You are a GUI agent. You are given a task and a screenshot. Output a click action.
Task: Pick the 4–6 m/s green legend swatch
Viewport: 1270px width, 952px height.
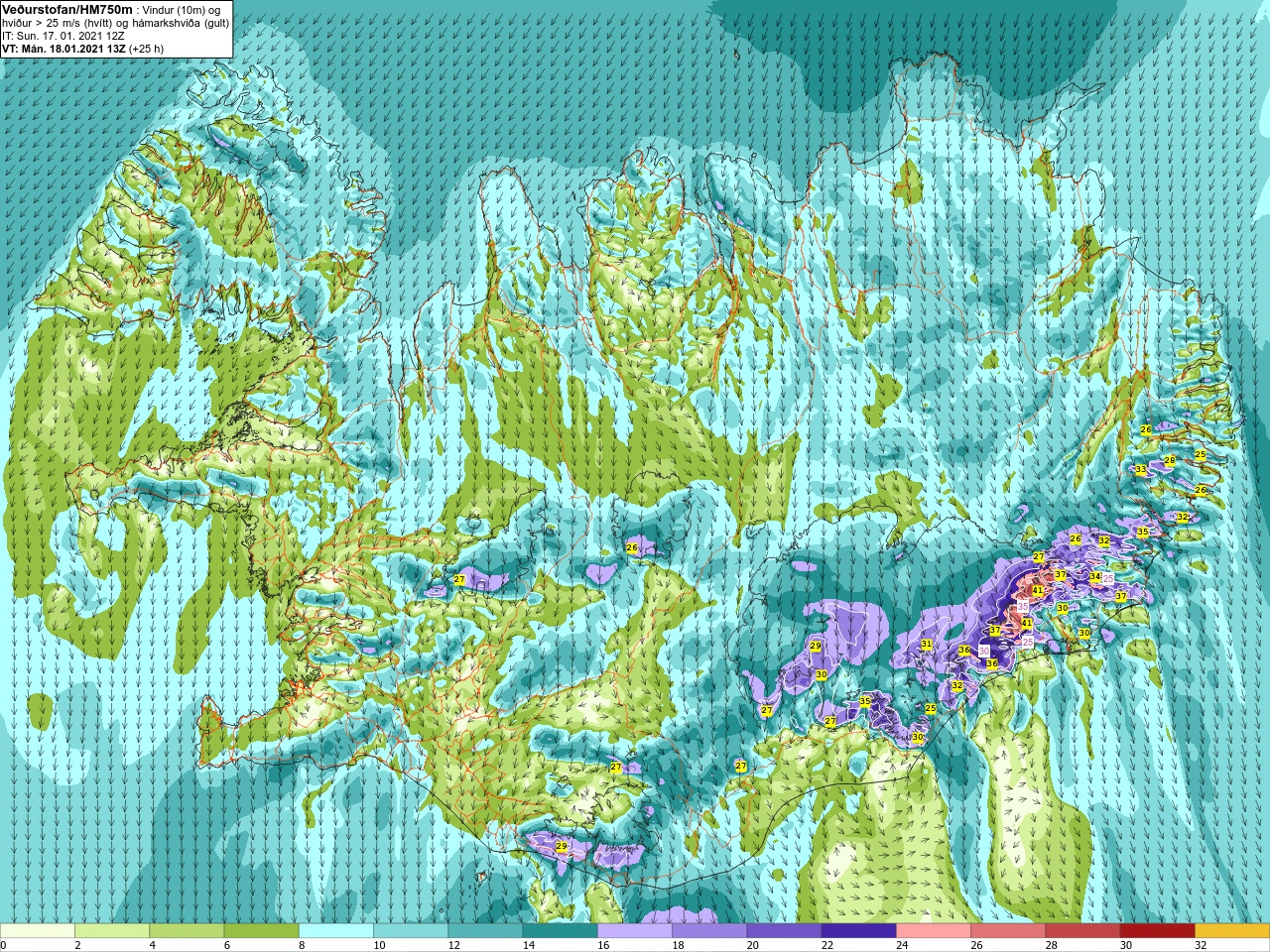187,931
